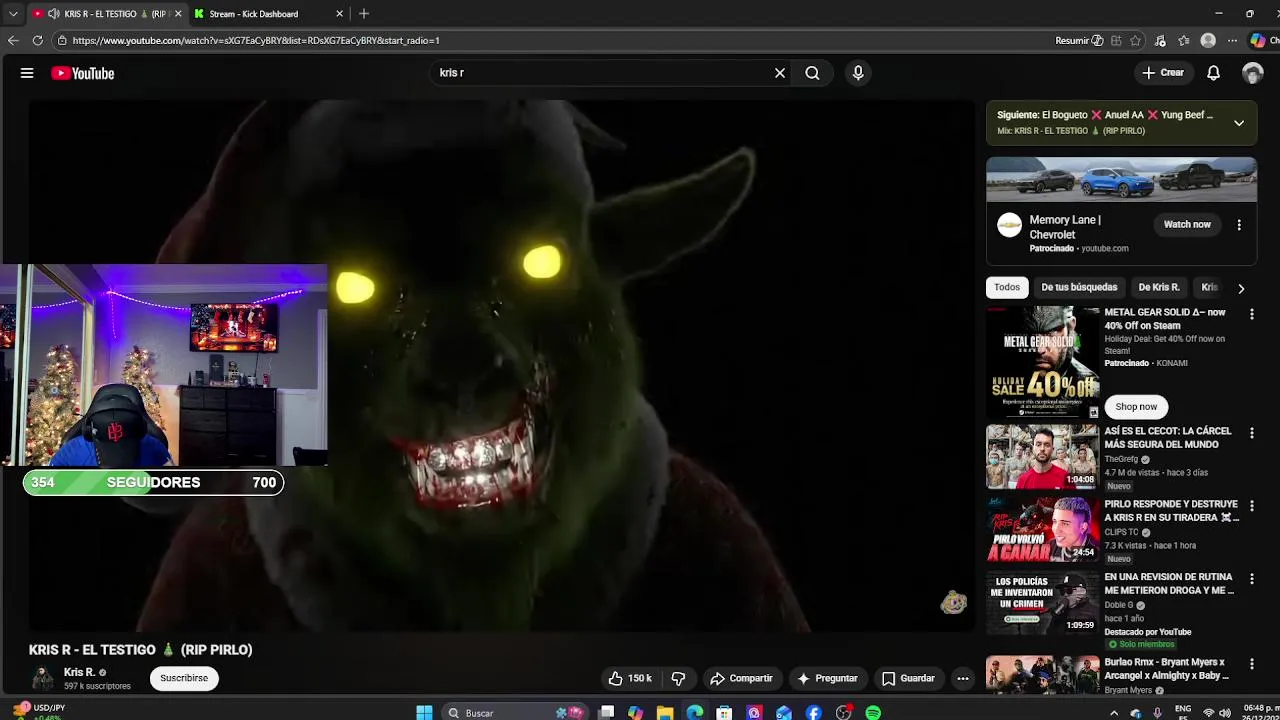1280x720 pixels.
Task: Open options for the CECOT video by TheGrefg
Action: pyautogui.click(x=1251, y=433)
